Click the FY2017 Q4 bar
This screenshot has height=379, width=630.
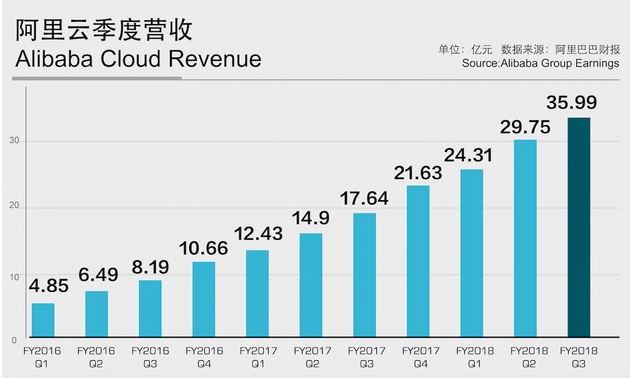418,261
